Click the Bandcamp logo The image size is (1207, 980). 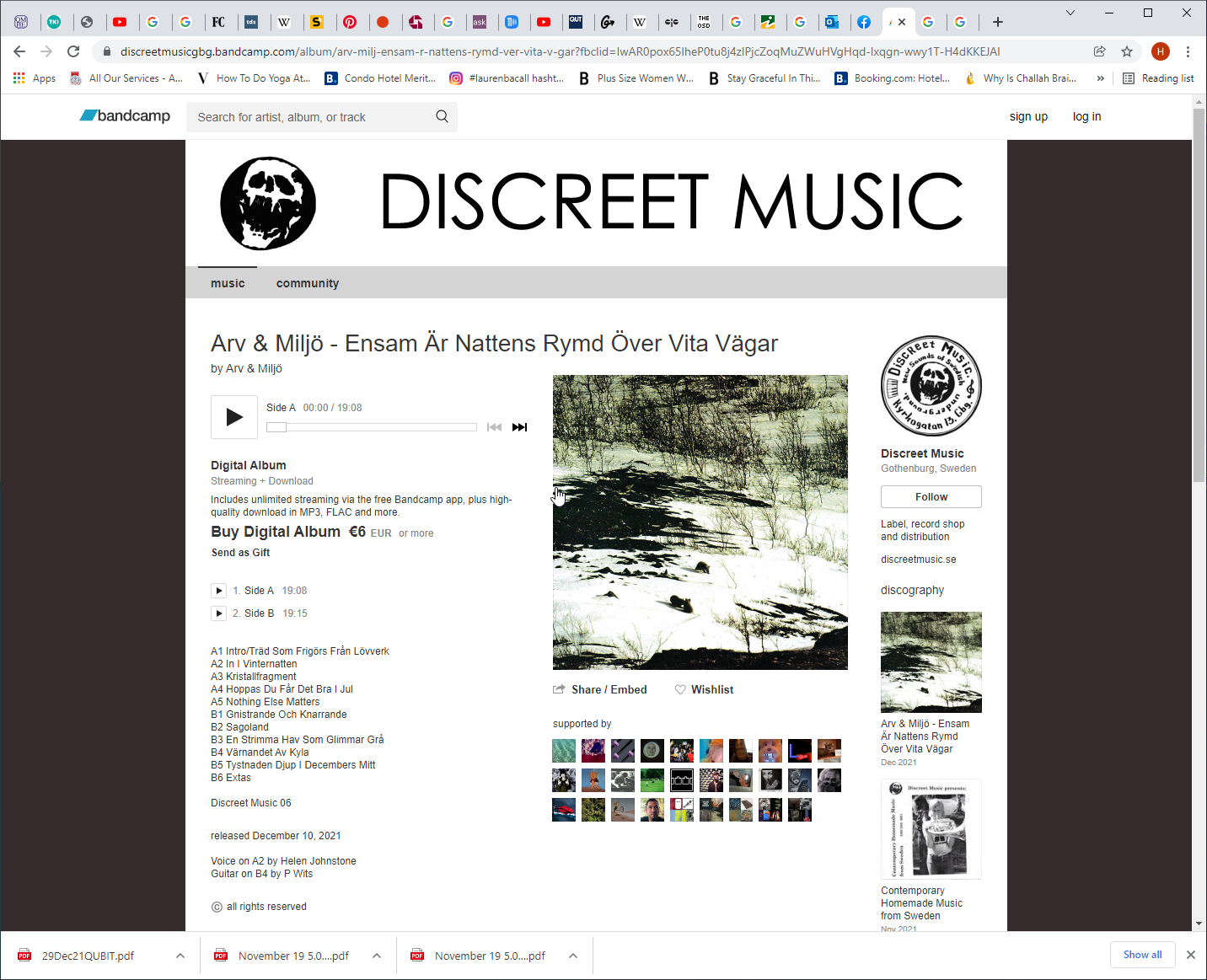click(x=125, y=115)
